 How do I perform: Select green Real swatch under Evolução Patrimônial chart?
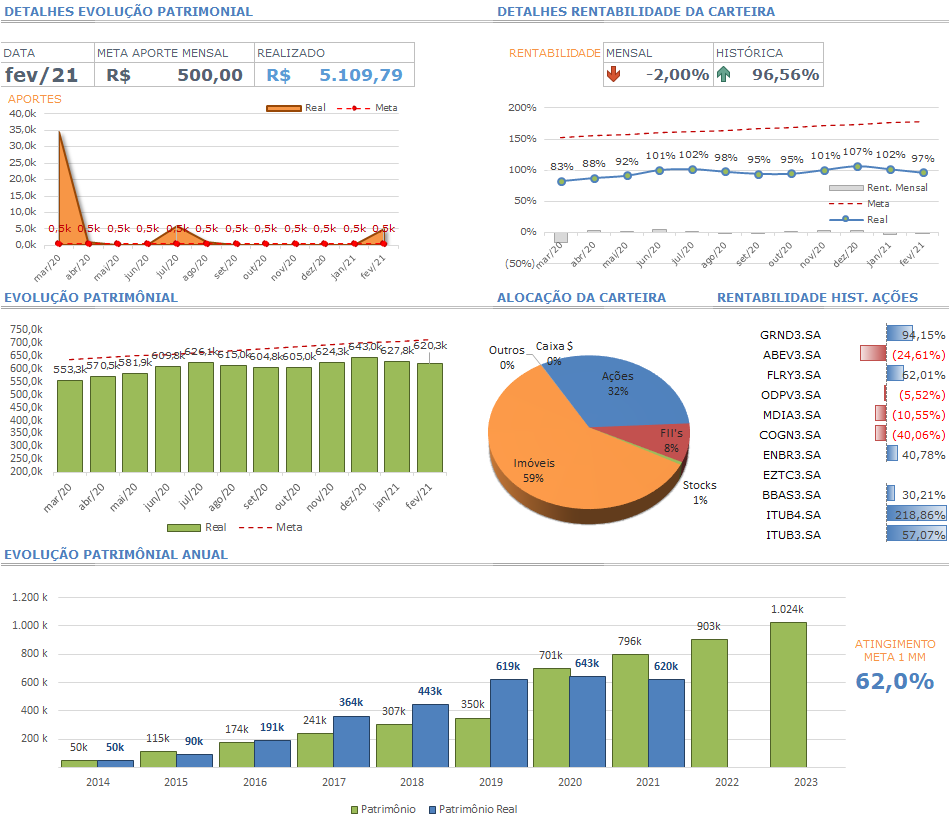pyautogui.click(x=183, y=528)
